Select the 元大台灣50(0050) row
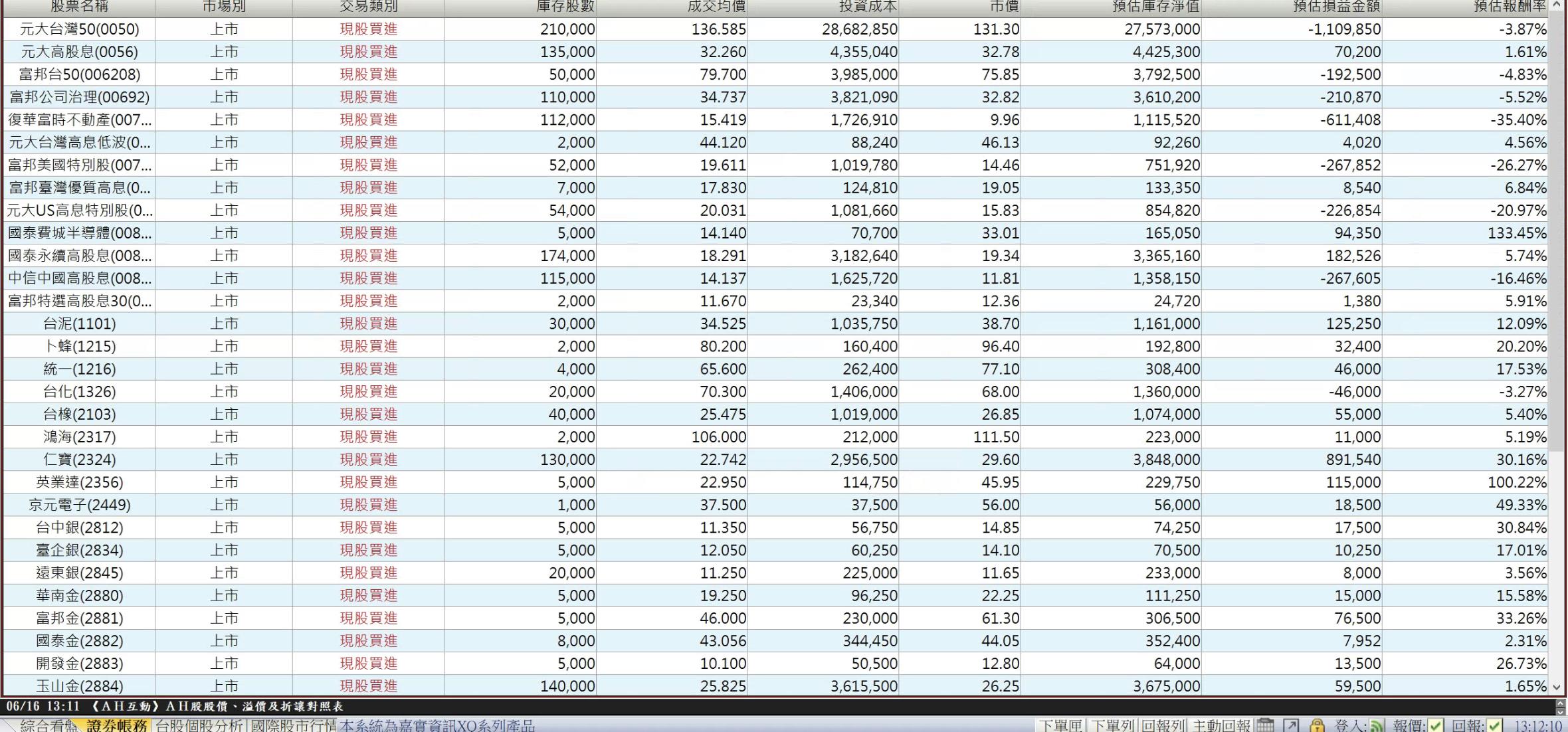 click(776, 29)
